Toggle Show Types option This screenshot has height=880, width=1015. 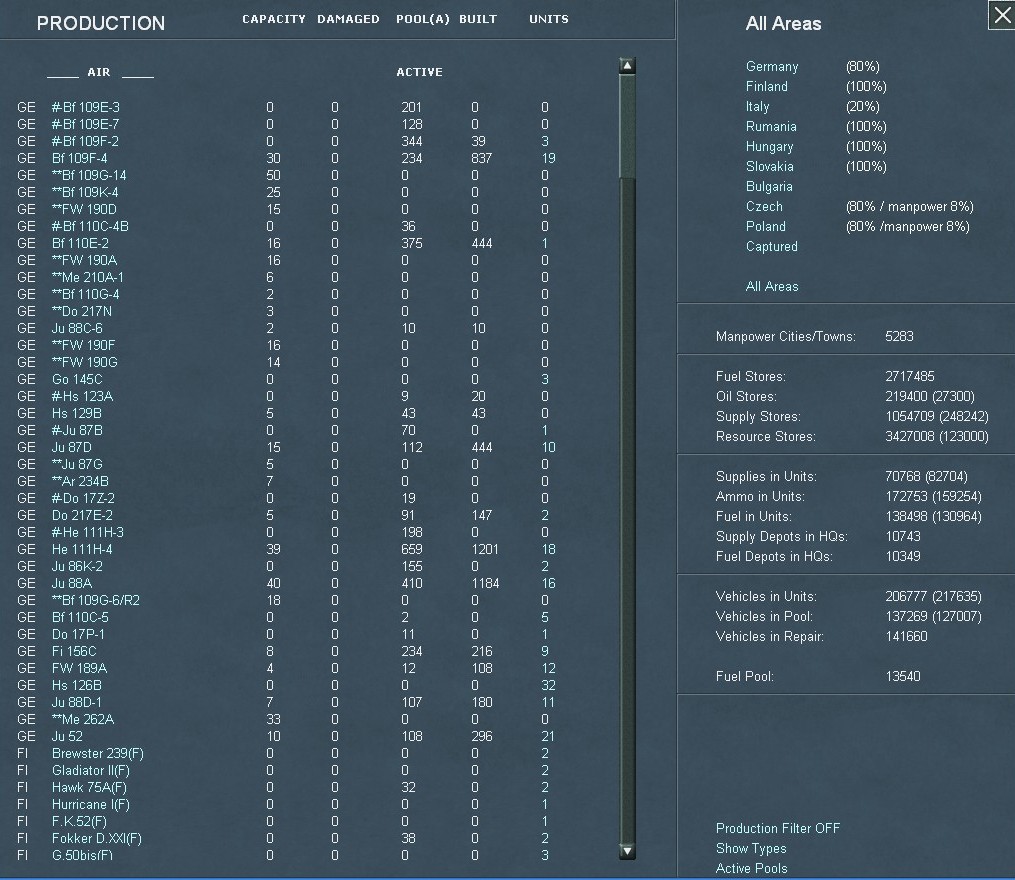(751, 848)
